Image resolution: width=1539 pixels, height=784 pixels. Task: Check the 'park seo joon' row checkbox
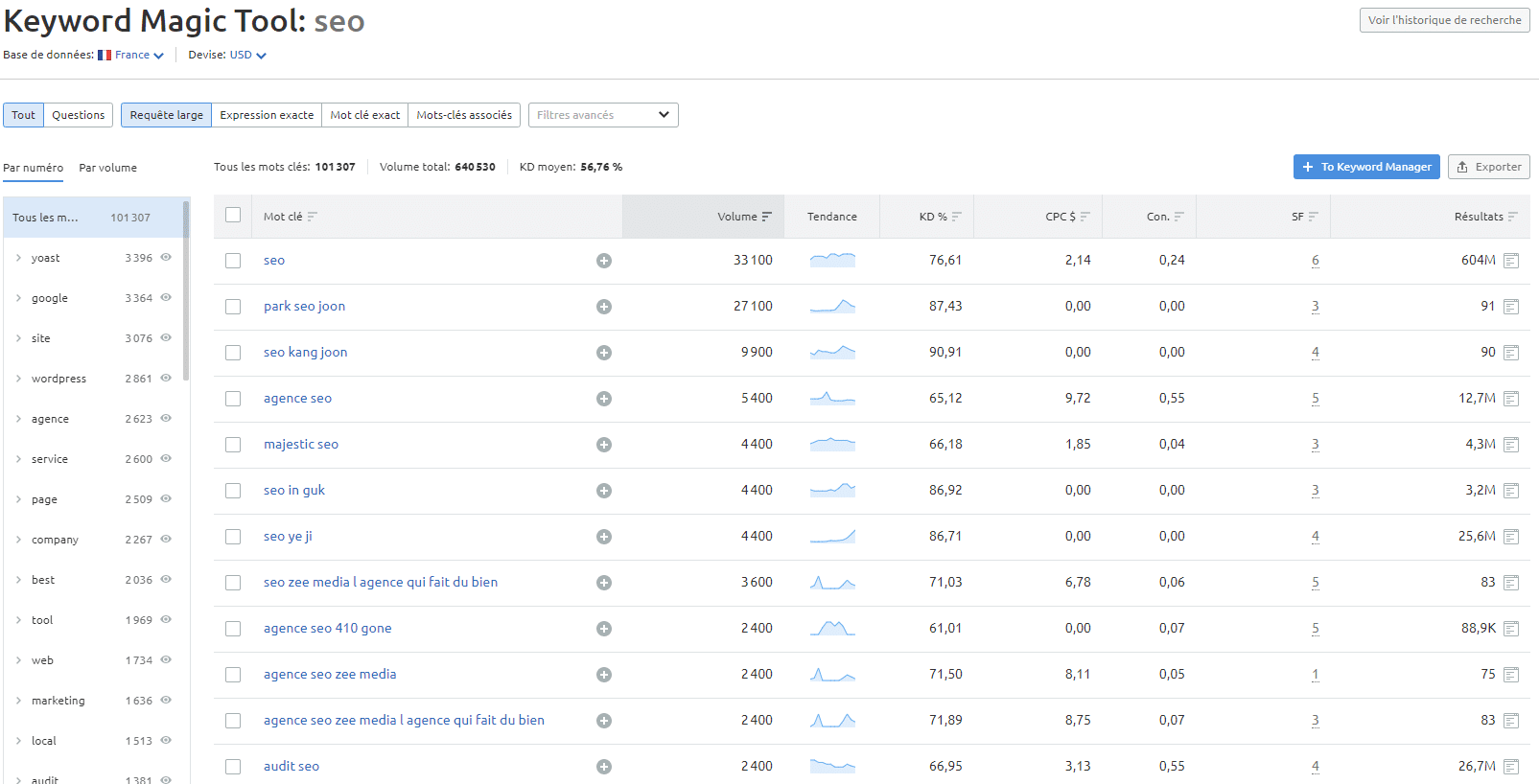233,307
